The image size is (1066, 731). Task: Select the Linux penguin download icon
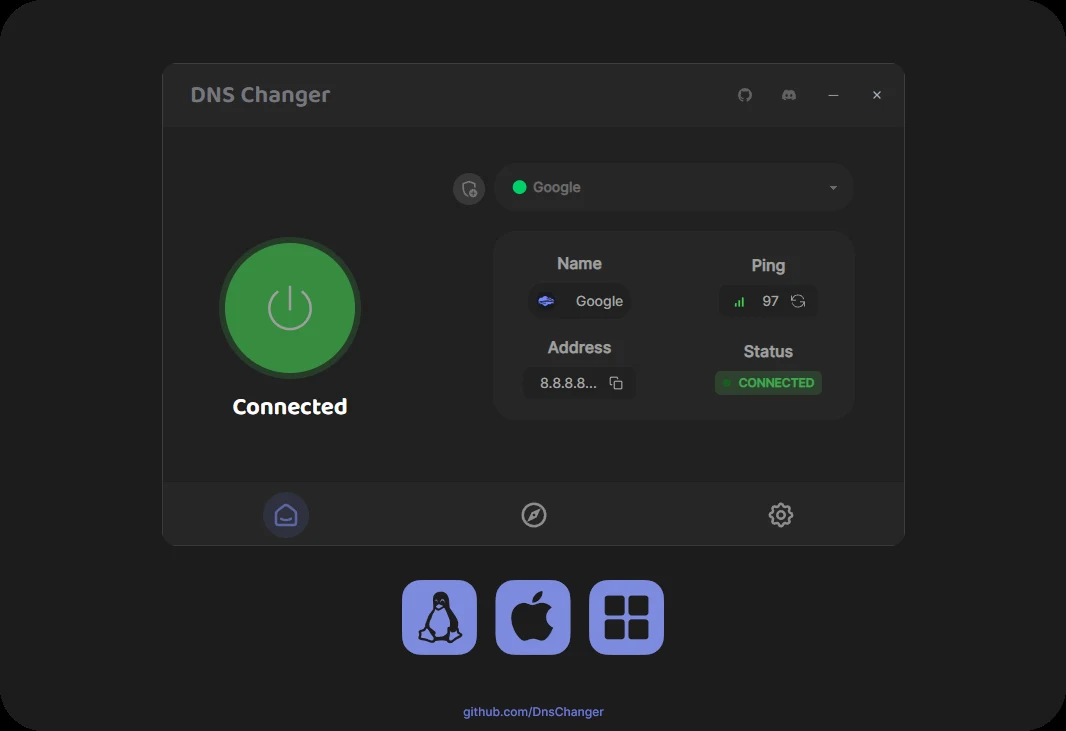coord(439,617)
